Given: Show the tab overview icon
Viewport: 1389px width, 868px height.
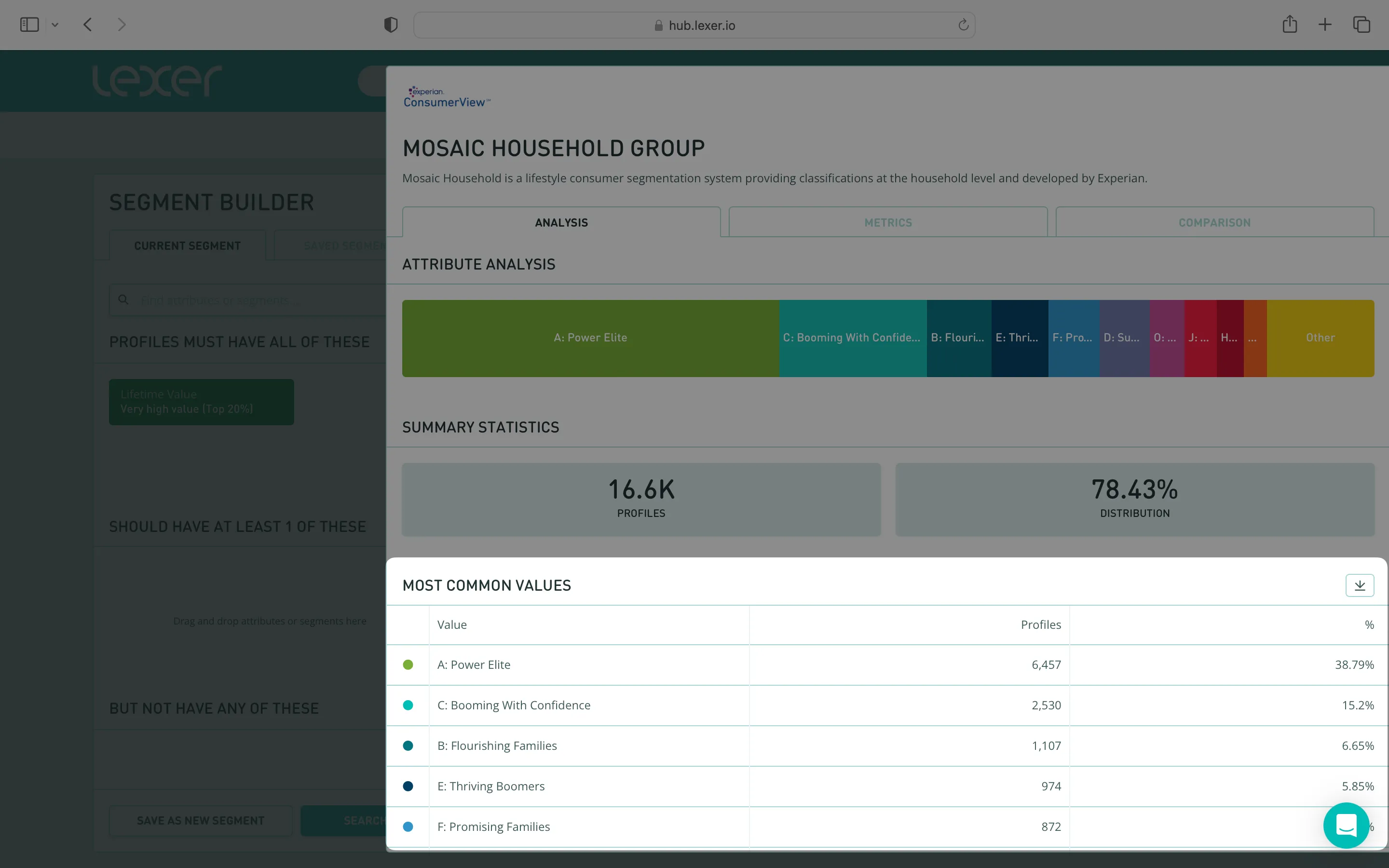Looking at the screenshot, I should click(1362, 25).
